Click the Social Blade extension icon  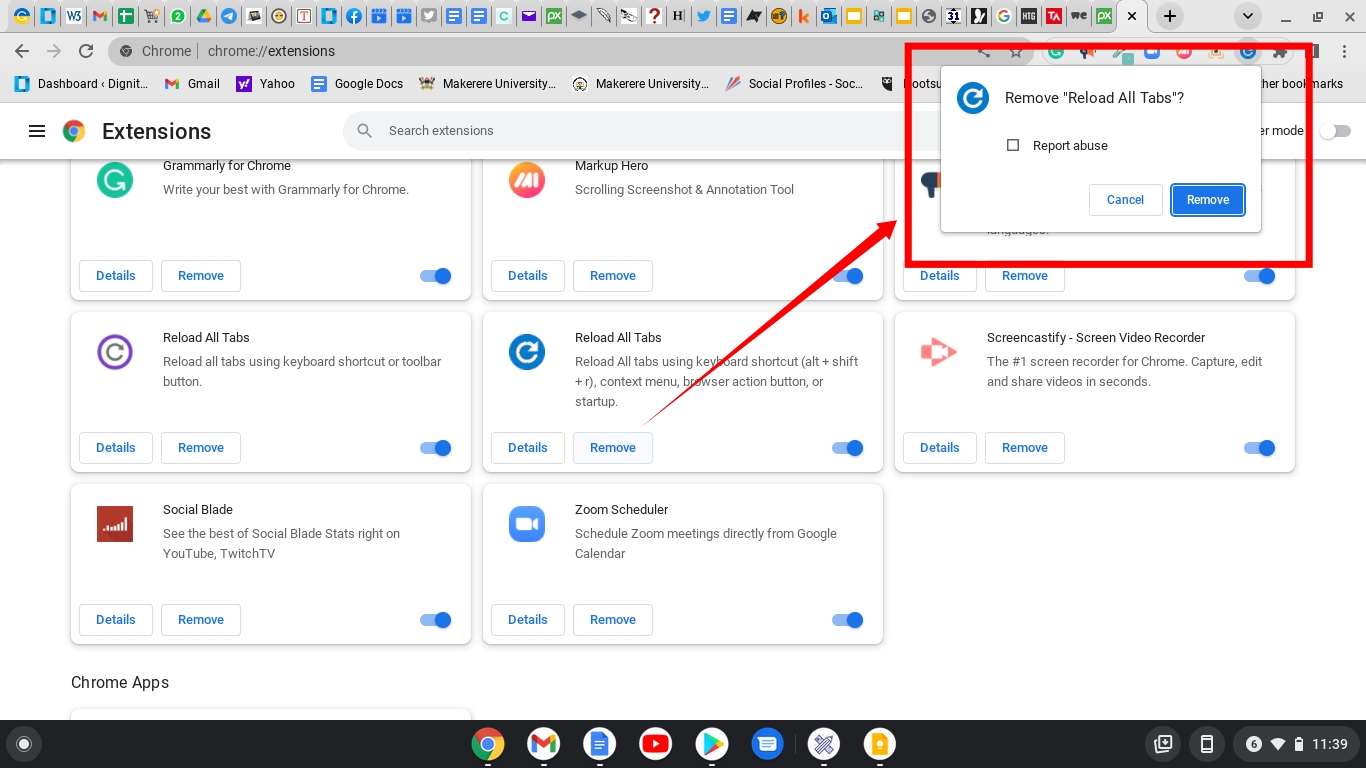[x=115, y=524]
